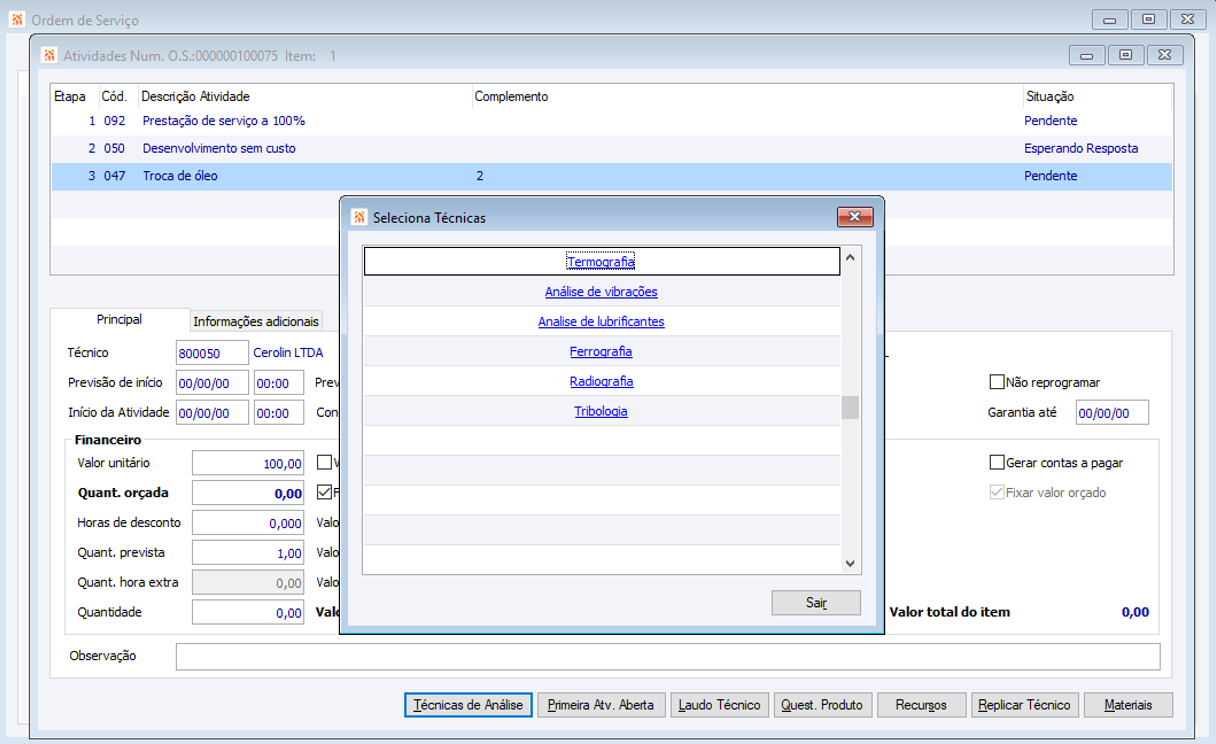The image size is (1216, 744).
Task: Click the Ordem de Serviço window app icon
Action: [17, 19]
